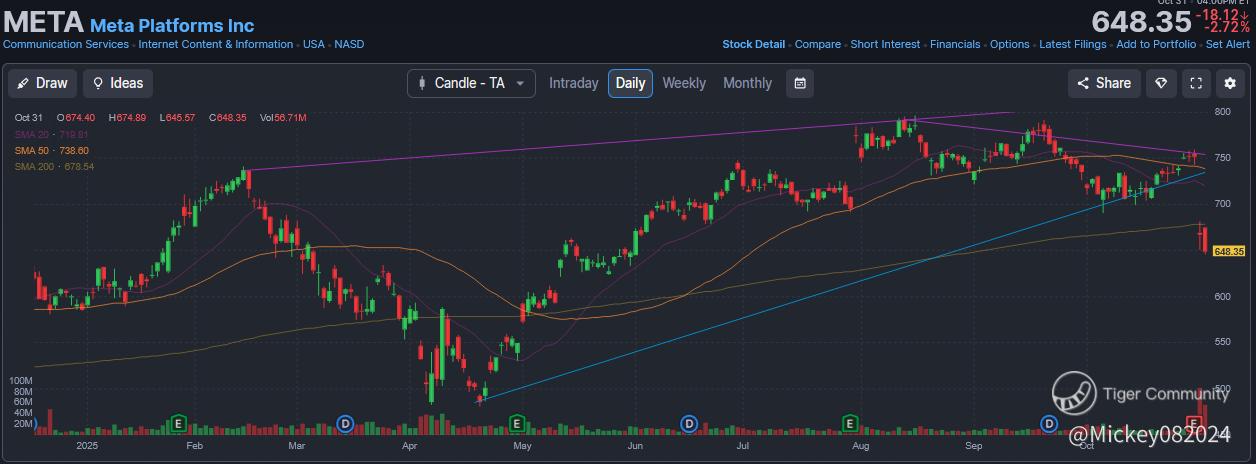Open Latest Filings
This screenshot has width=1256, height=464.
click(1073, 44)
